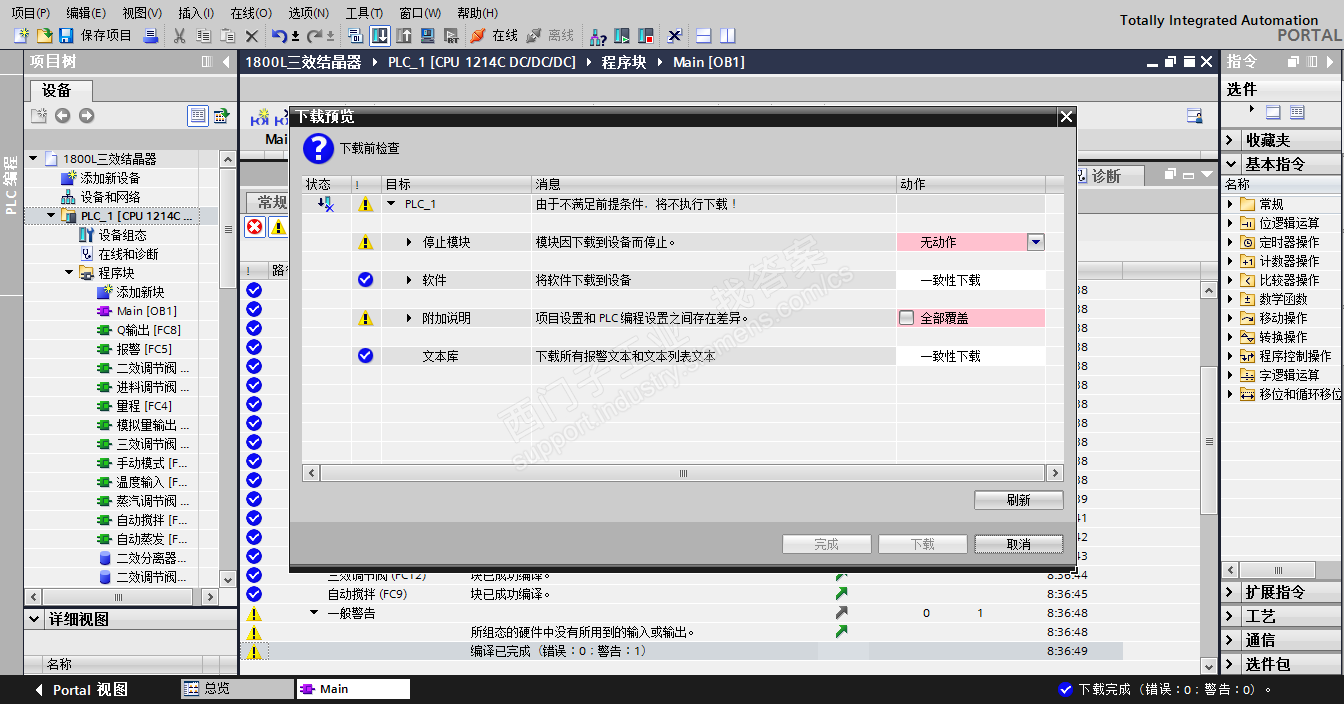Click the Open project toolbar icon
Viewport: 1344px width, 704px height.
(44, 36)
